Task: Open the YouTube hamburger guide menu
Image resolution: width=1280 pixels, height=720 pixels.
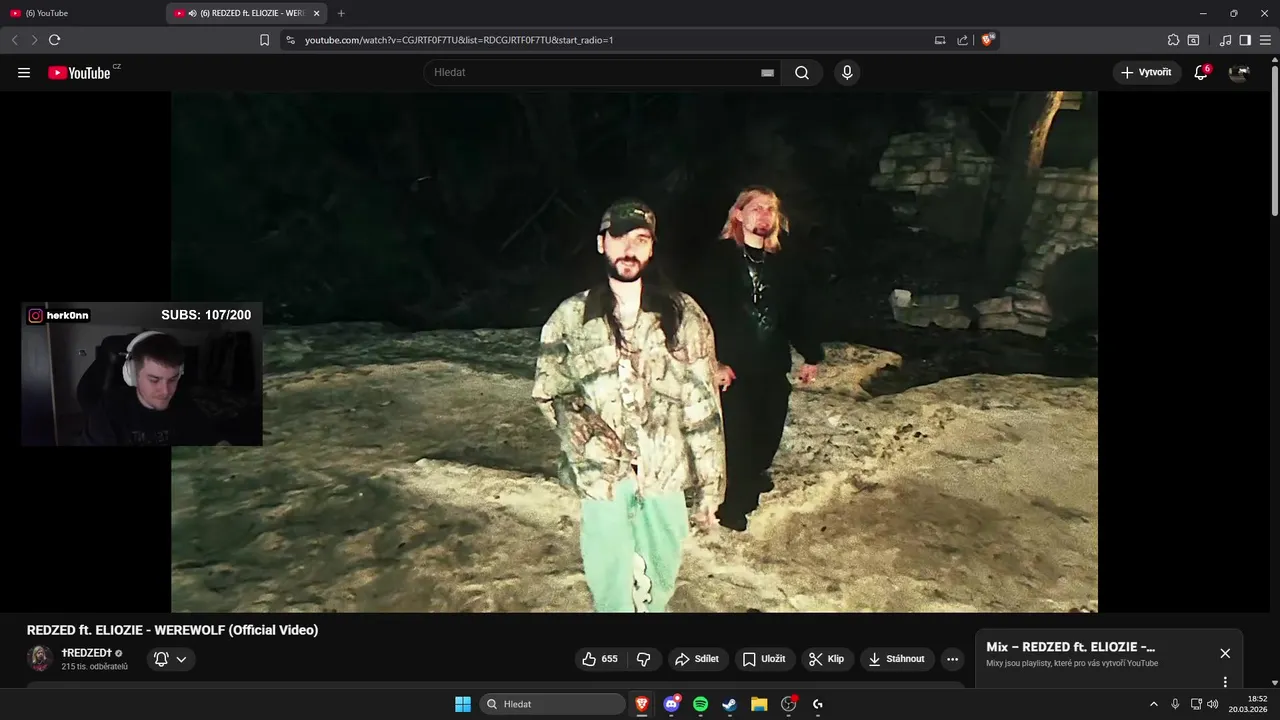Action: [24, 73]
